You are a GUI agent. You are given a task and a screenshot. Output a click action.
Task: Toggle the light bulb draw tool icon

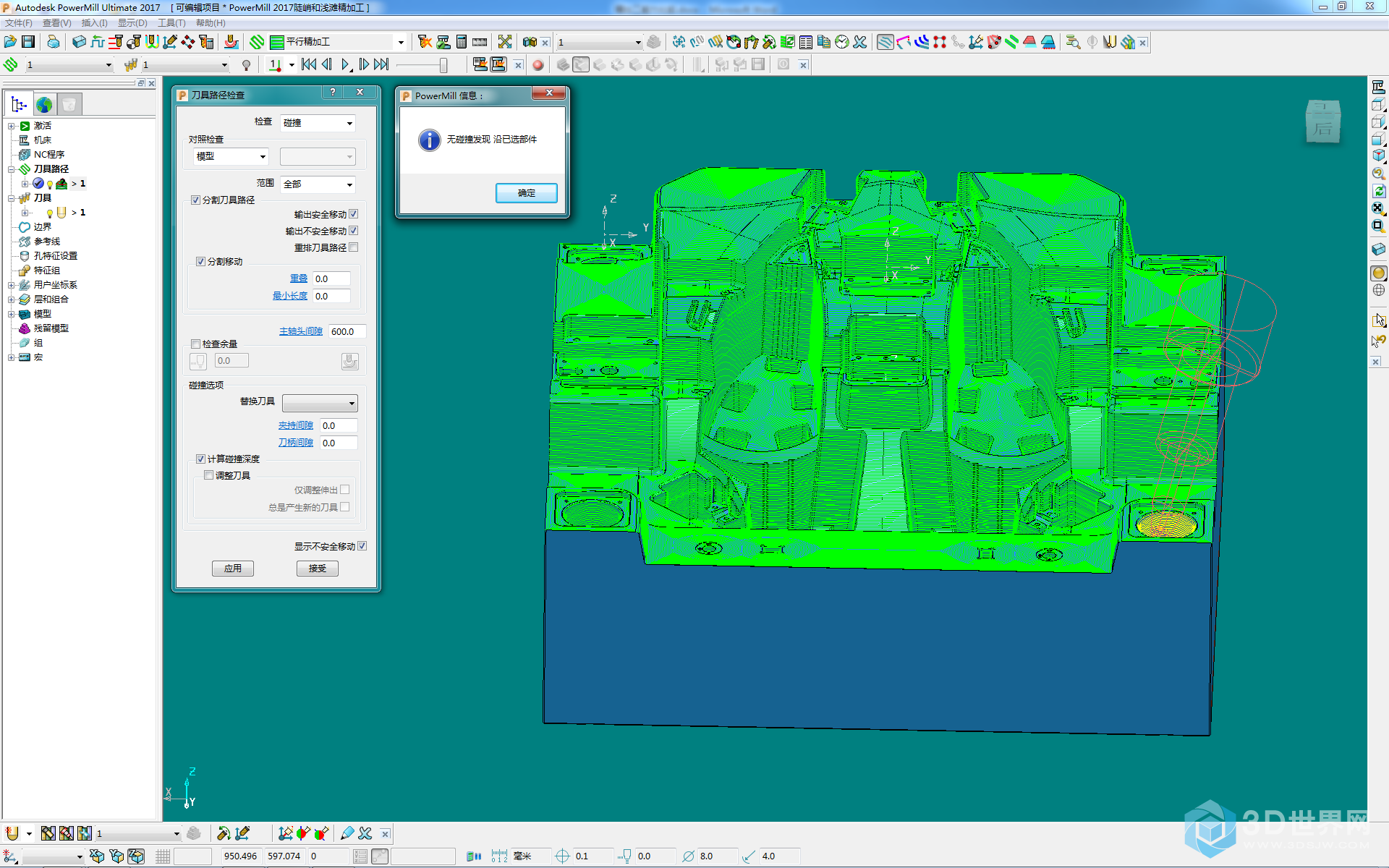246,65
